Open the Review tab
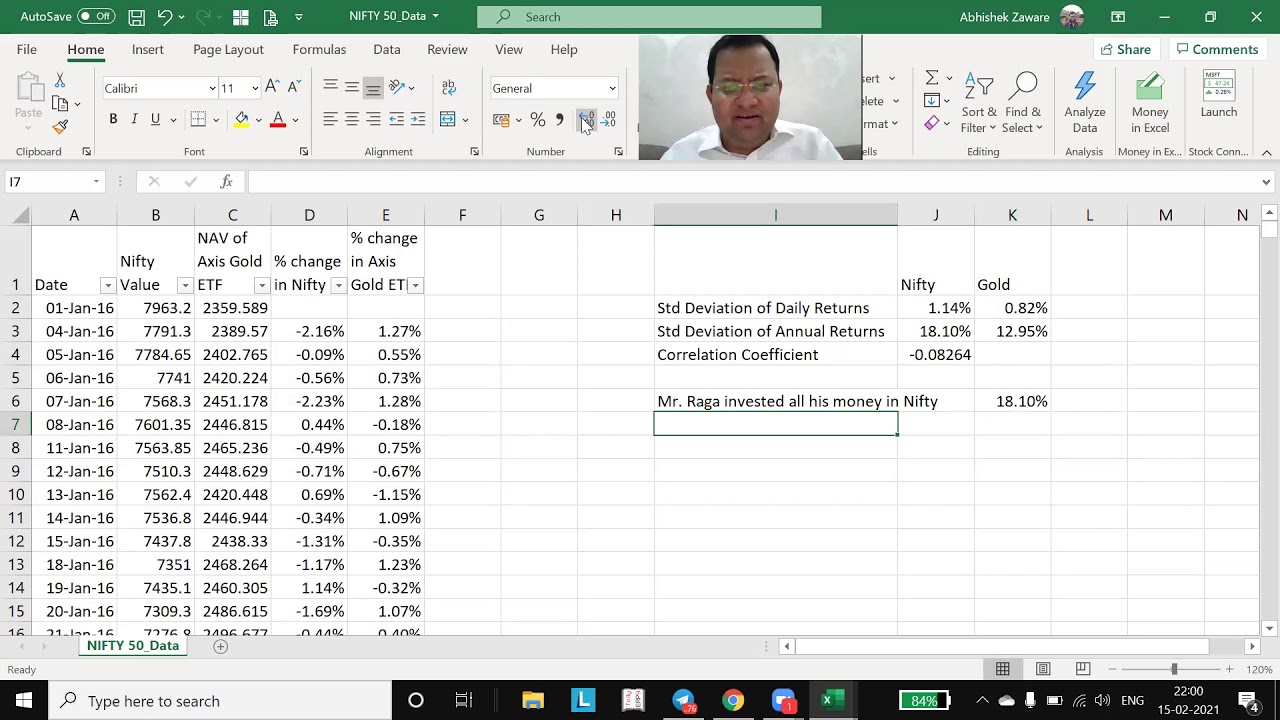The width and height of the screenshot is (1280, 720). [x=447, y=49]
